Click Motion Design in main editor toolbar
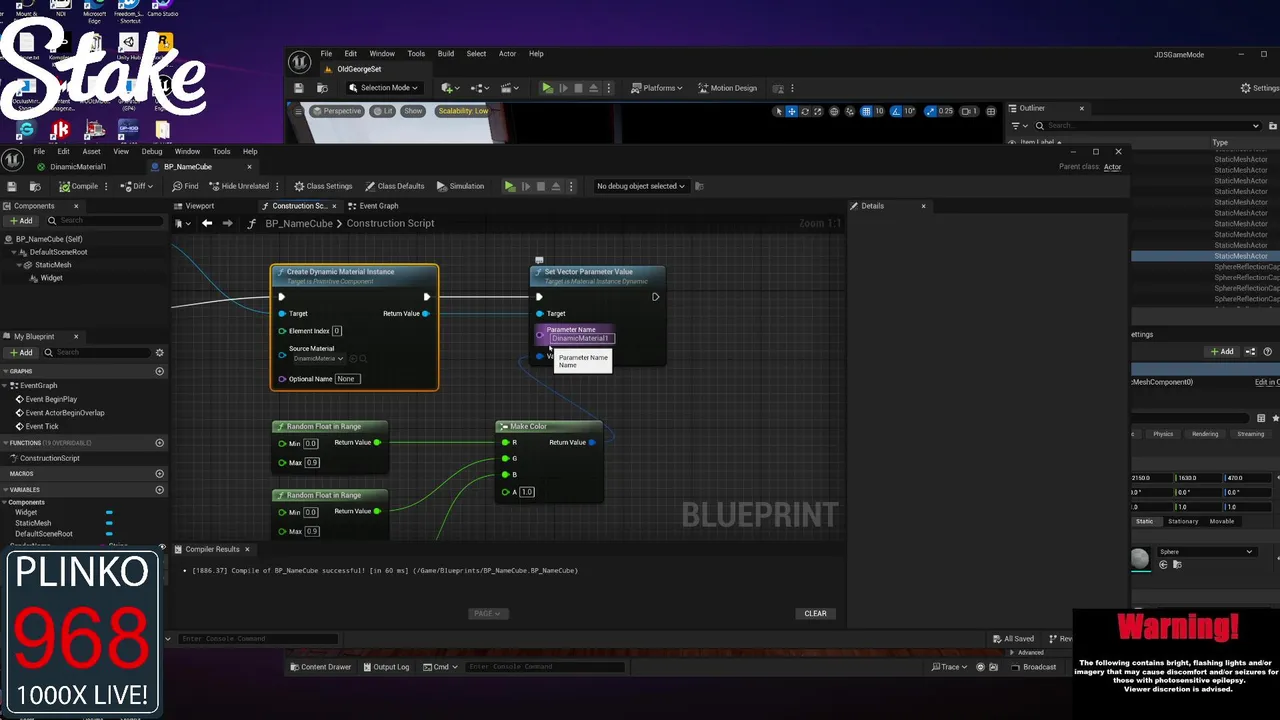The height and width of the screenshot is (720, 1280). pos(727,88)
